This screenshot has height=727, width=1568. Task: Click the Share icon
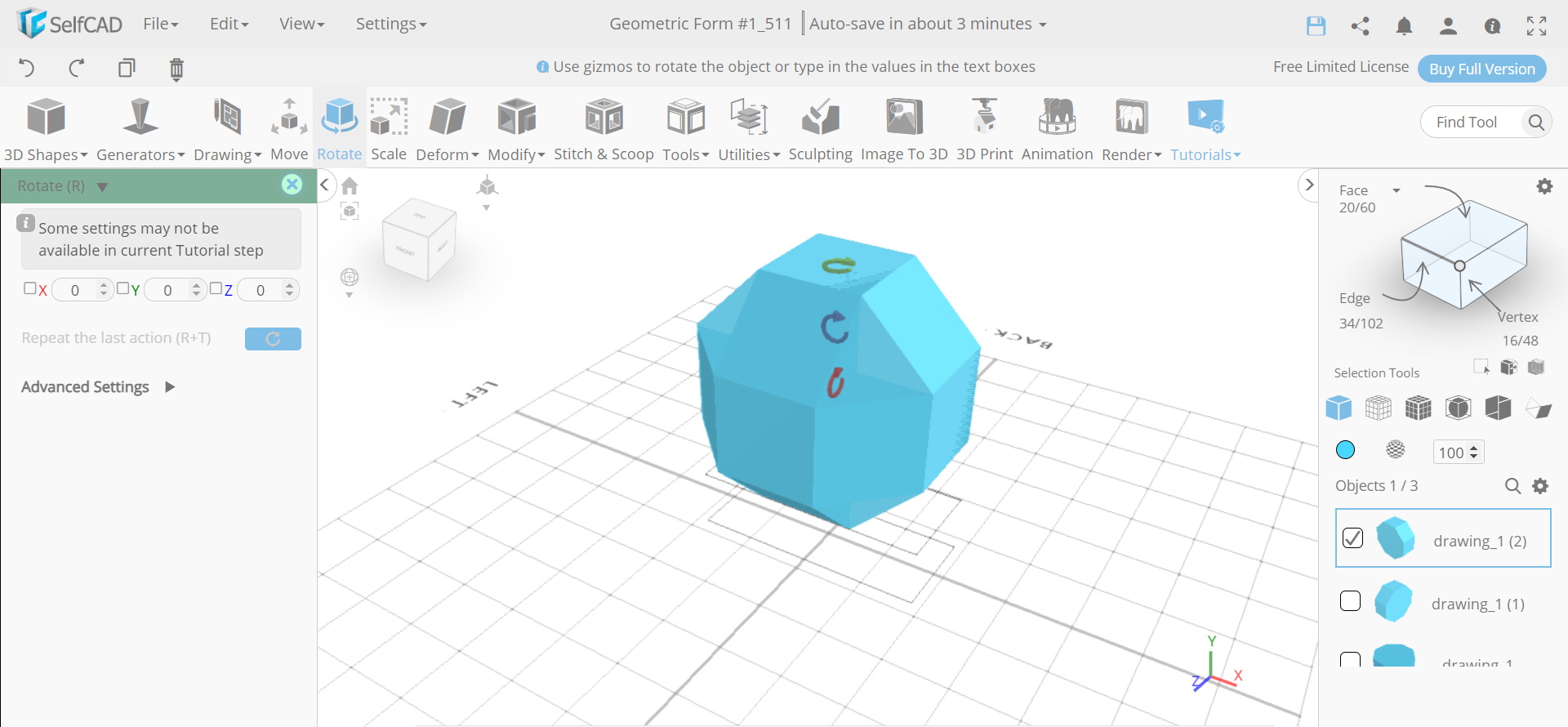[1361, 26]
